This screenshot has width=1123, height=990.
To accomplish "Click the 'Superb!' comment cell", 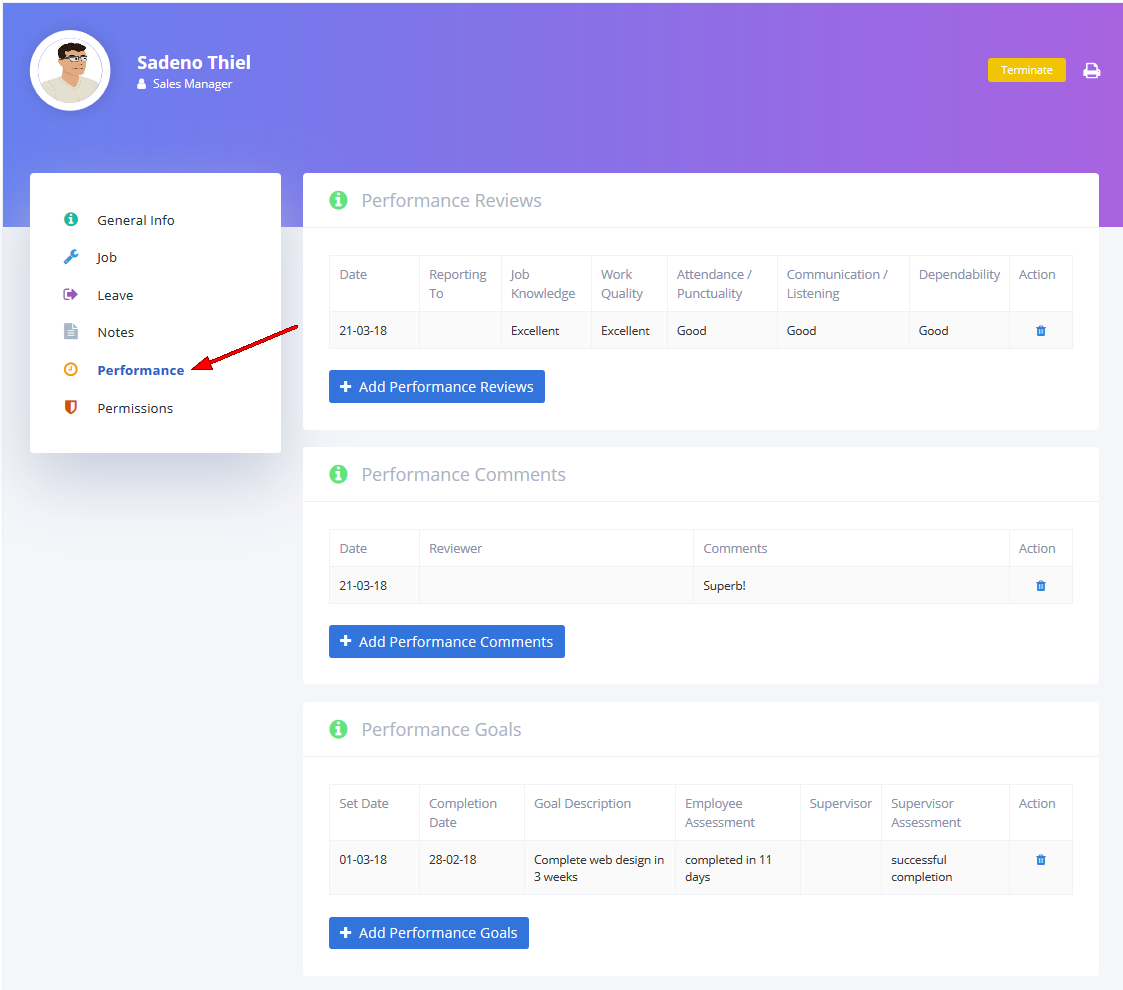I will point(851,586).
